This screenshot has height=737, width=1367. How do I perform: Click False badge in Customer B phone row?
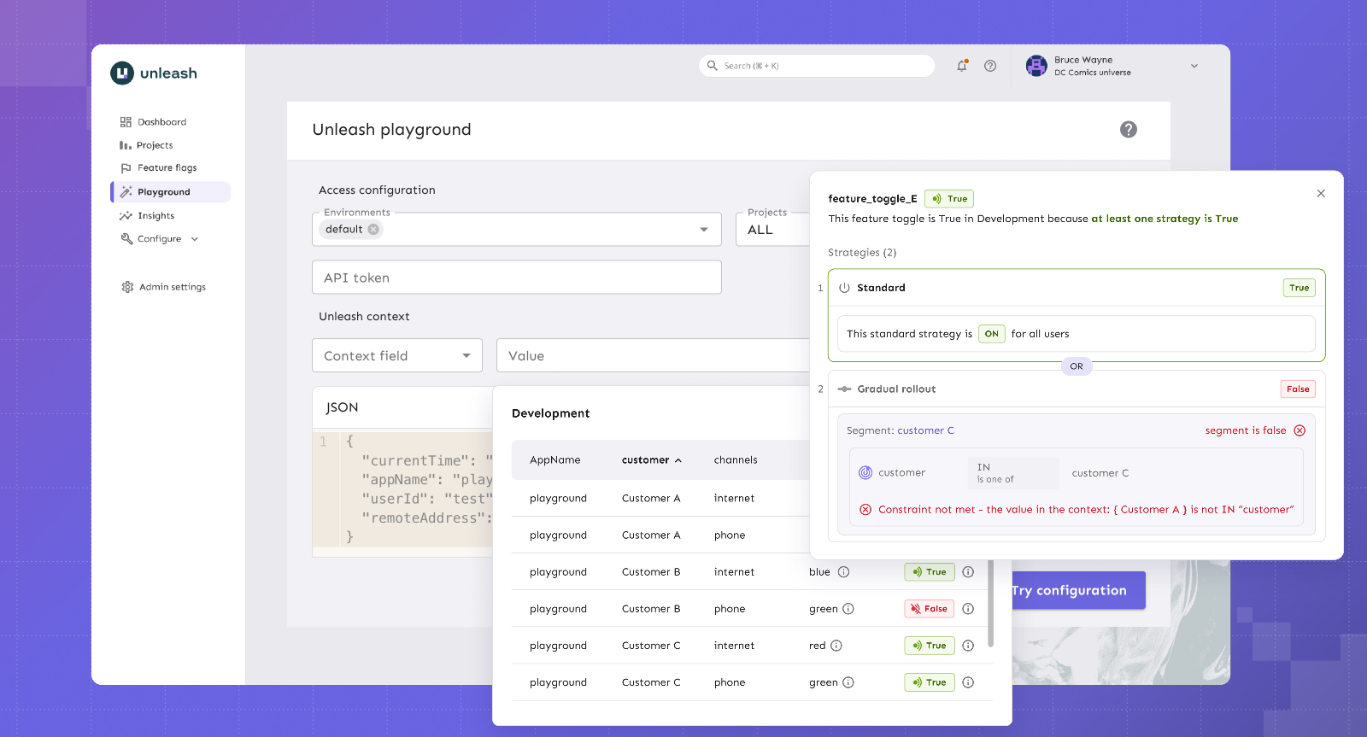coord(929,609)
